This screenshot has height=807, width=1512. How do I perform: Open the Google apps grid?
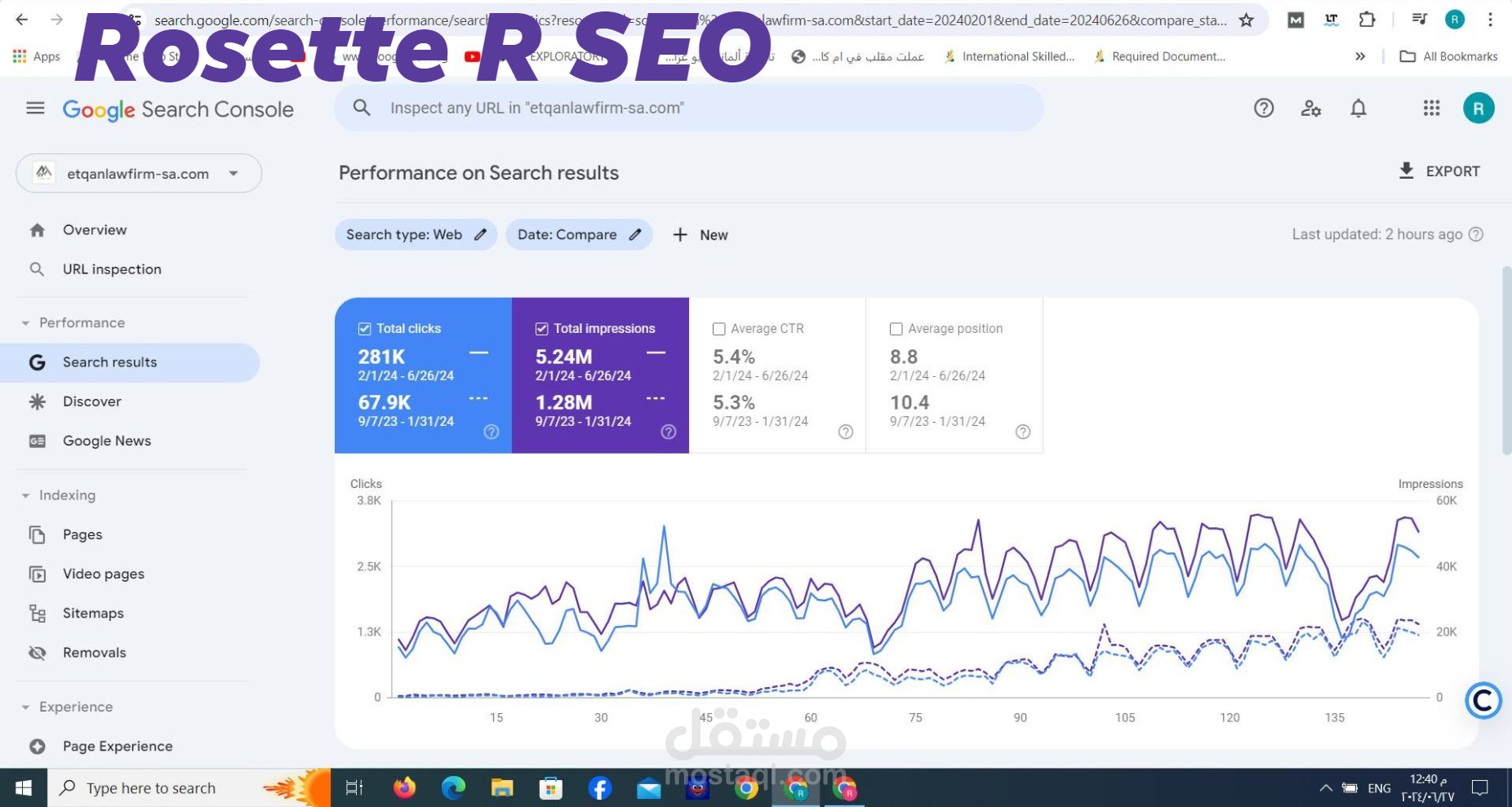(1431, 108)
